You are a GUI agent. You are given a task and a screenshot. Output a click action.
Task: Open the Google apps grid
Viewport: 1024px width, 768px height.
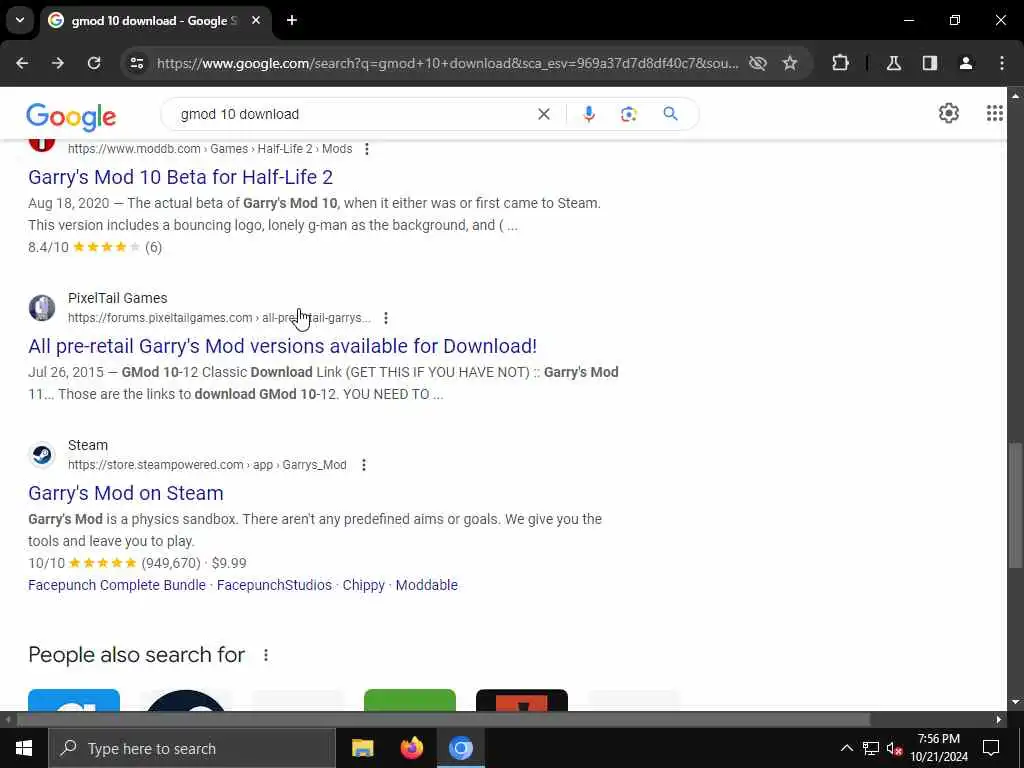[995, 113]
